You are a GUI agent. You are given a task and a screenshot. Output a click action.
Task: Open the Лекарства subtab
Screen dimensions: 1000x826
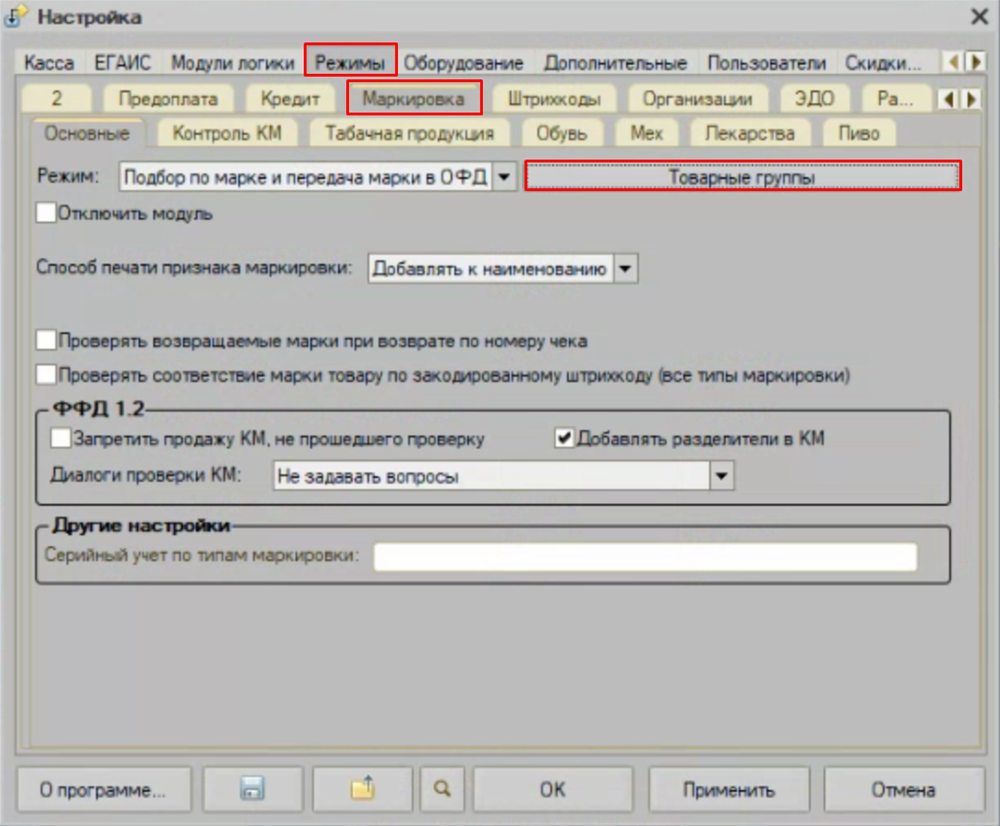pyautogui.click(x=750, y=133)
